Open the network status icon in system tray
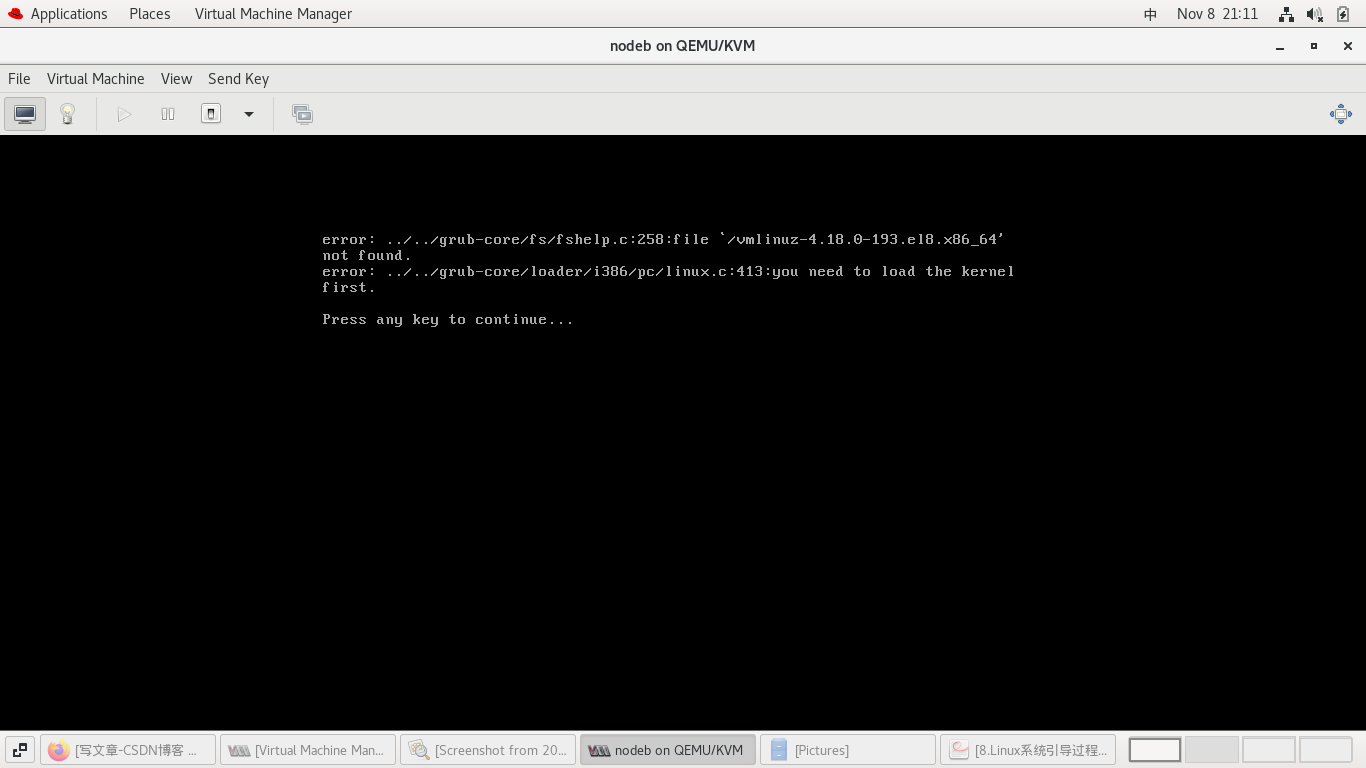 (1286, 13)
